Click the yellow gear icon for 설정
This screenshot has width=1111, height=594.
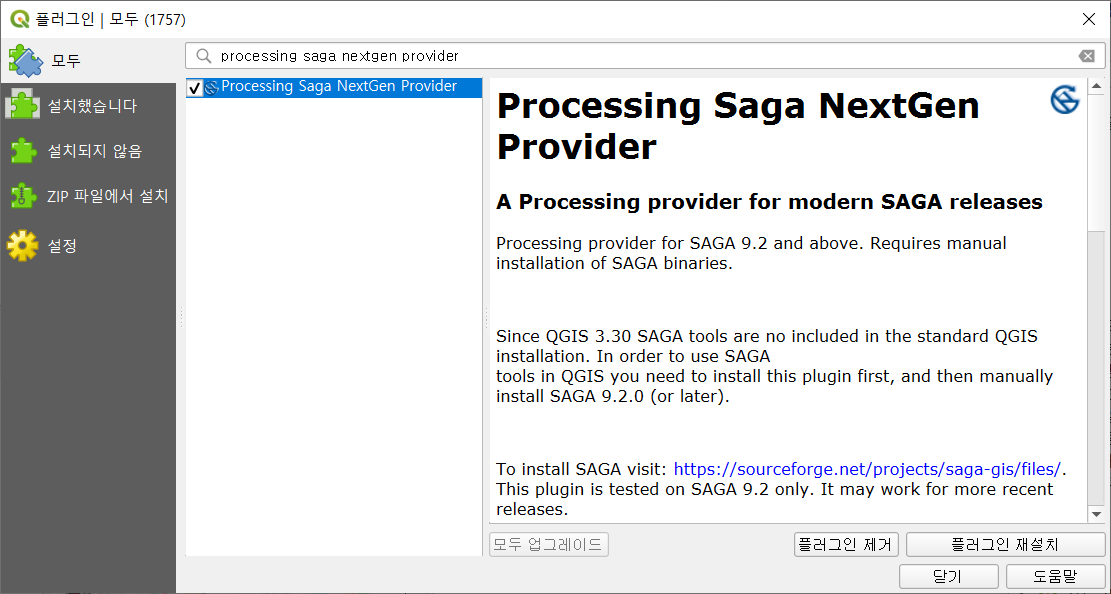pos(23,245)
